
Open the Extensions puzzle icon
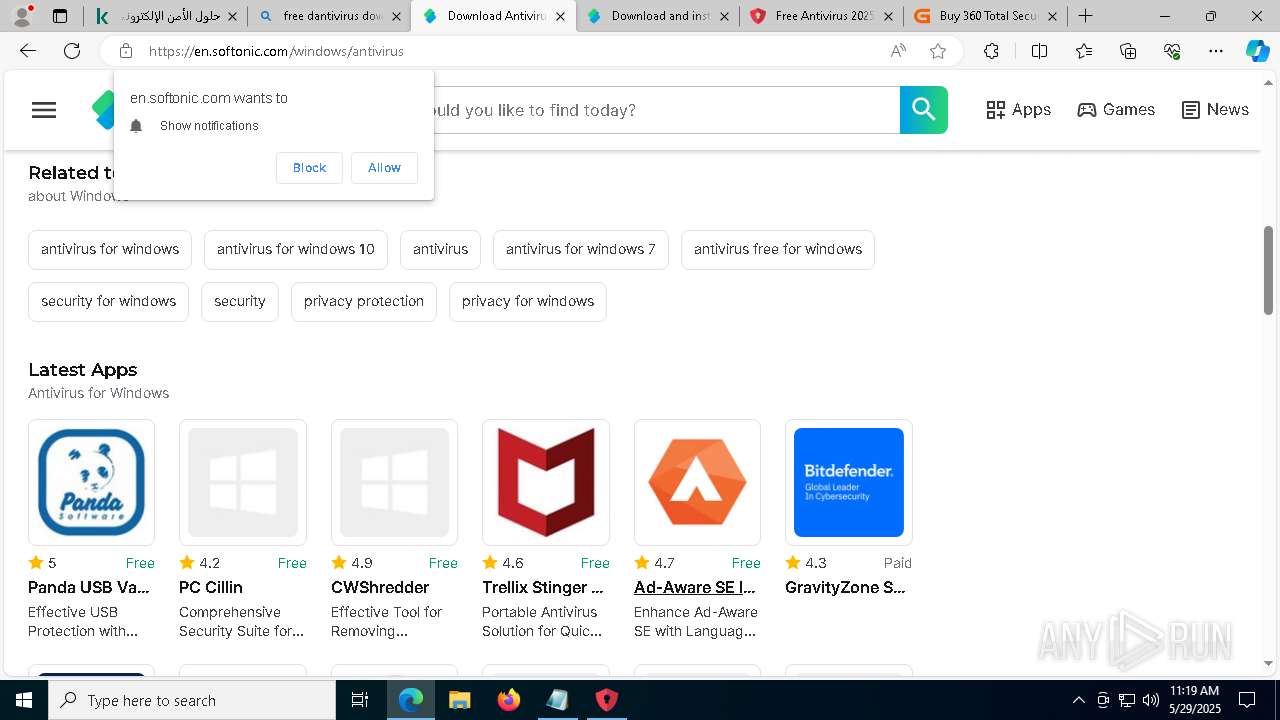tap(991, 51)
